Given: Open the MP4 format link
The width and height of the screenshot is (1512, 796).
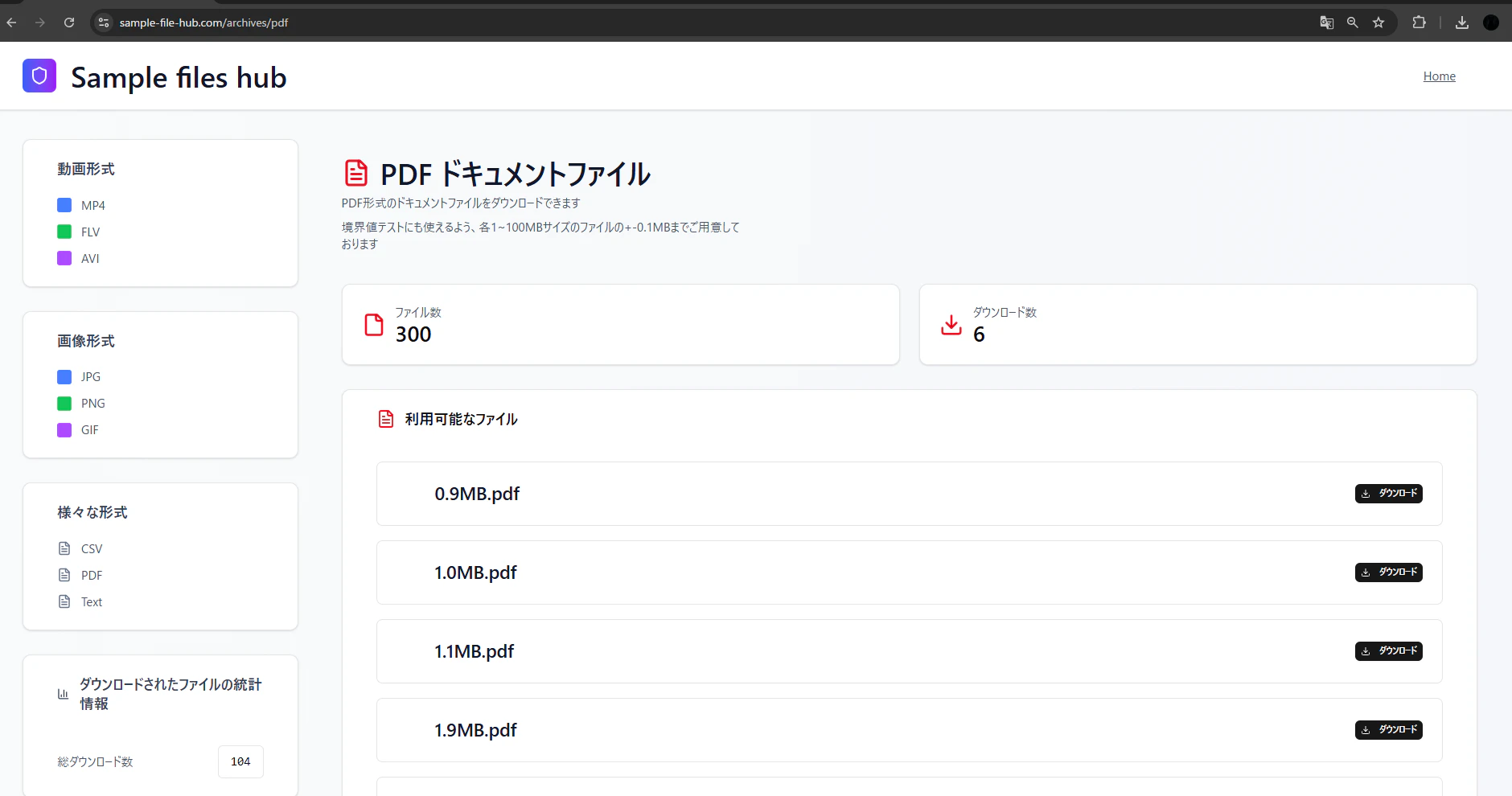Looking at the screenshot, I should click(93, 205).
